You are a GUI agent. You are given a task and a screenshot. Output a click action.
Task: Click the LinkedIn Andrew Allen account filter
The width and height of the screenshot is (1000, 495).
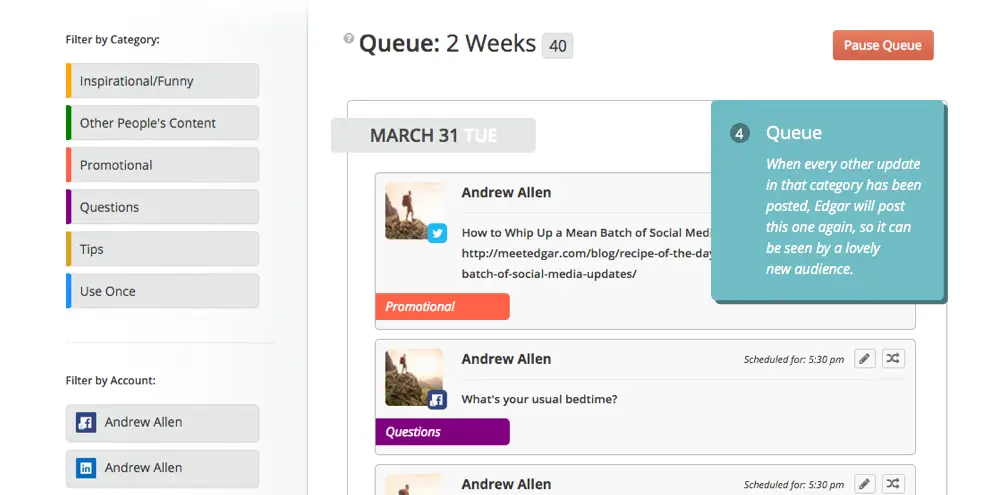coord(163,468)
